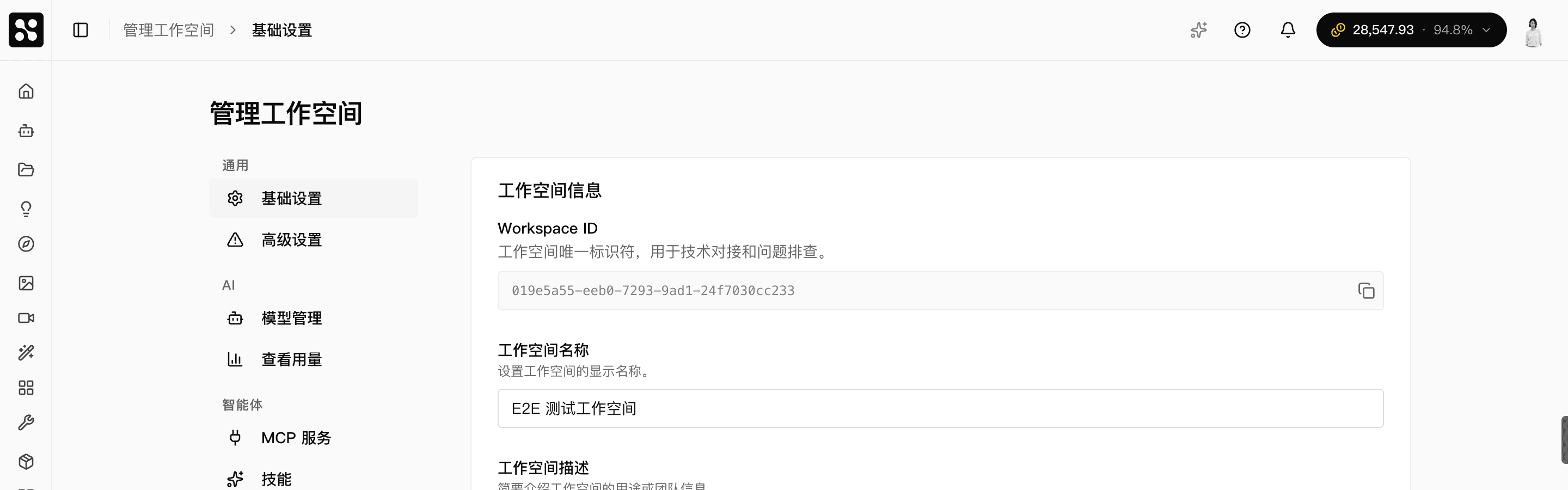Click the 管理工作空间 breadcrumb link

tap(169, 30)
